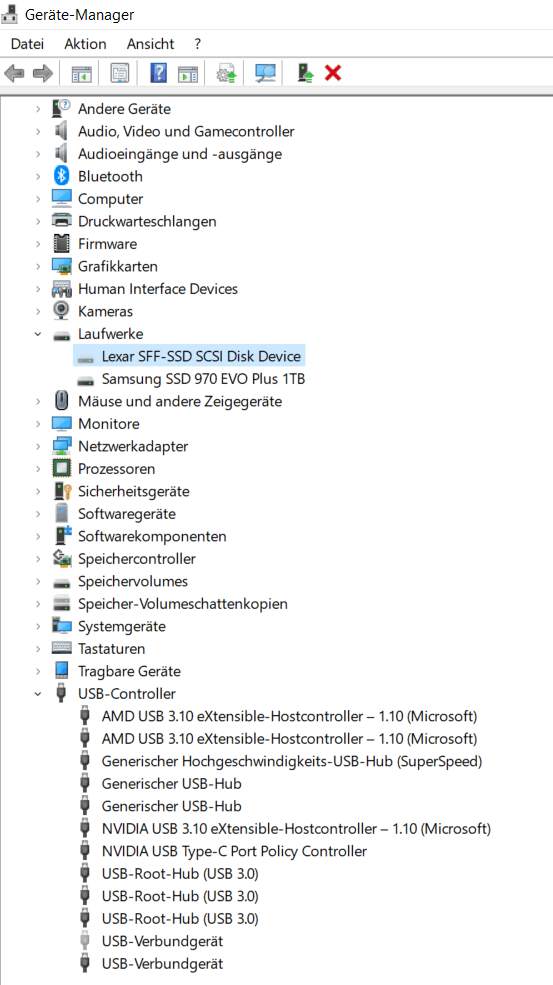The image size is (553, 985).
Task: Collapse the USB-Controller category
Action: pyautogui.click(x=38, y=694)
